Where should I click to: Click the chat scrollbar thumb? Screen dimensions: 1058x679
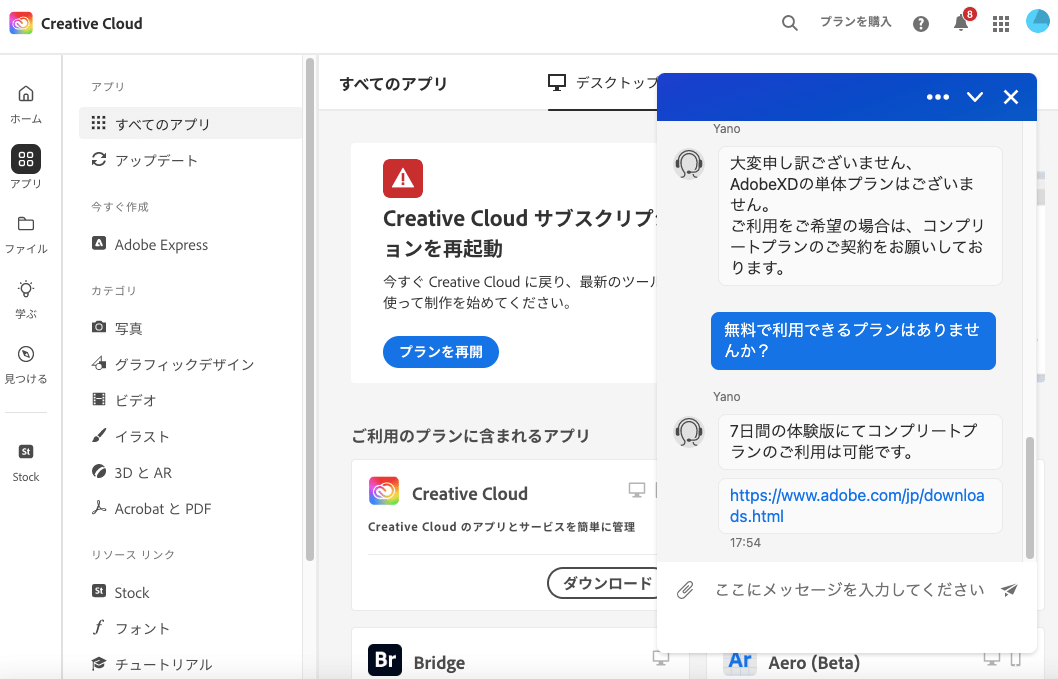(x=1030, y=498)
